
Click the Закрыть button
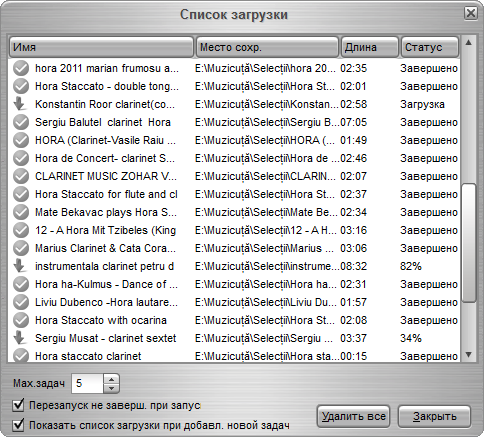(434, 416)
